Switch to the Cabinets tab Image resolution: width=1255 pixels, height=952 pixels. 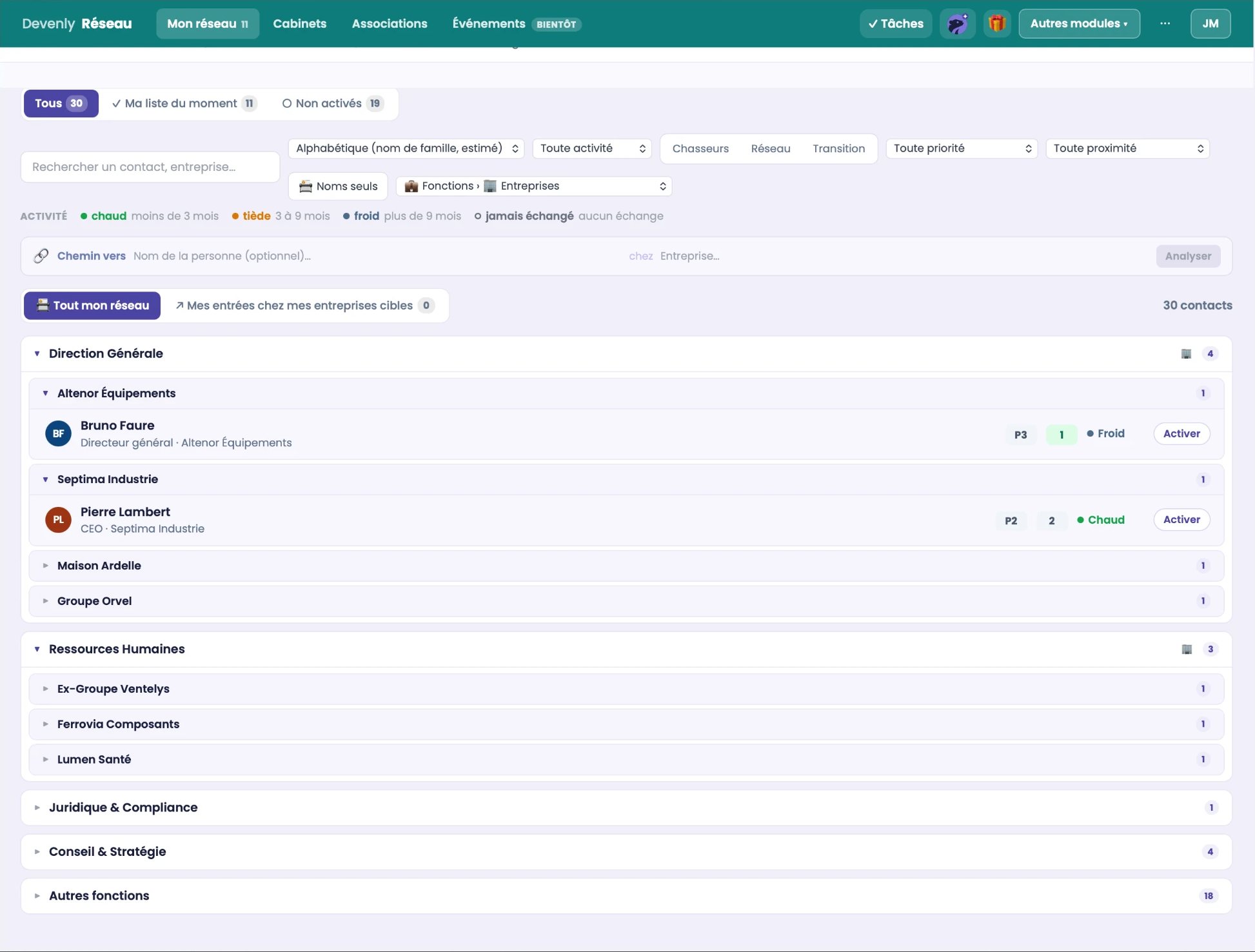click(300, 24)
